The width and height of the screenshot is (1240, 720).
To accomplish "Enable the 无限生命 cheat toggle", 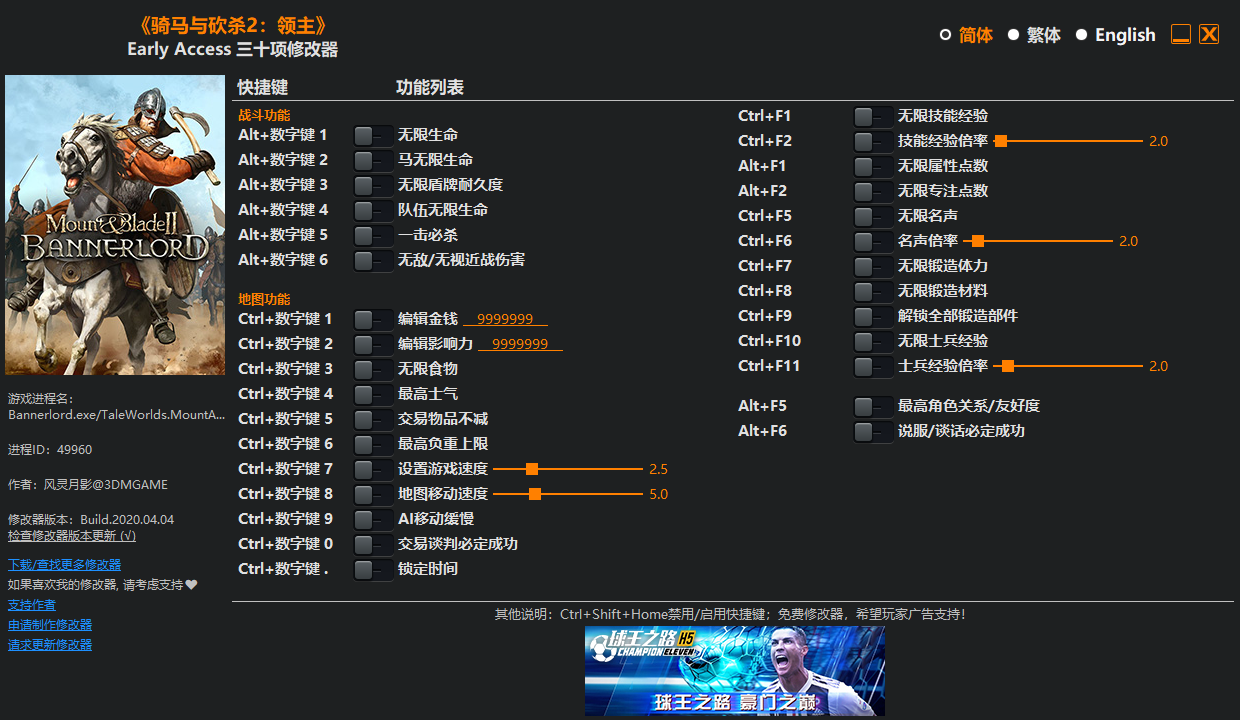I will click(x=373, y=135).
